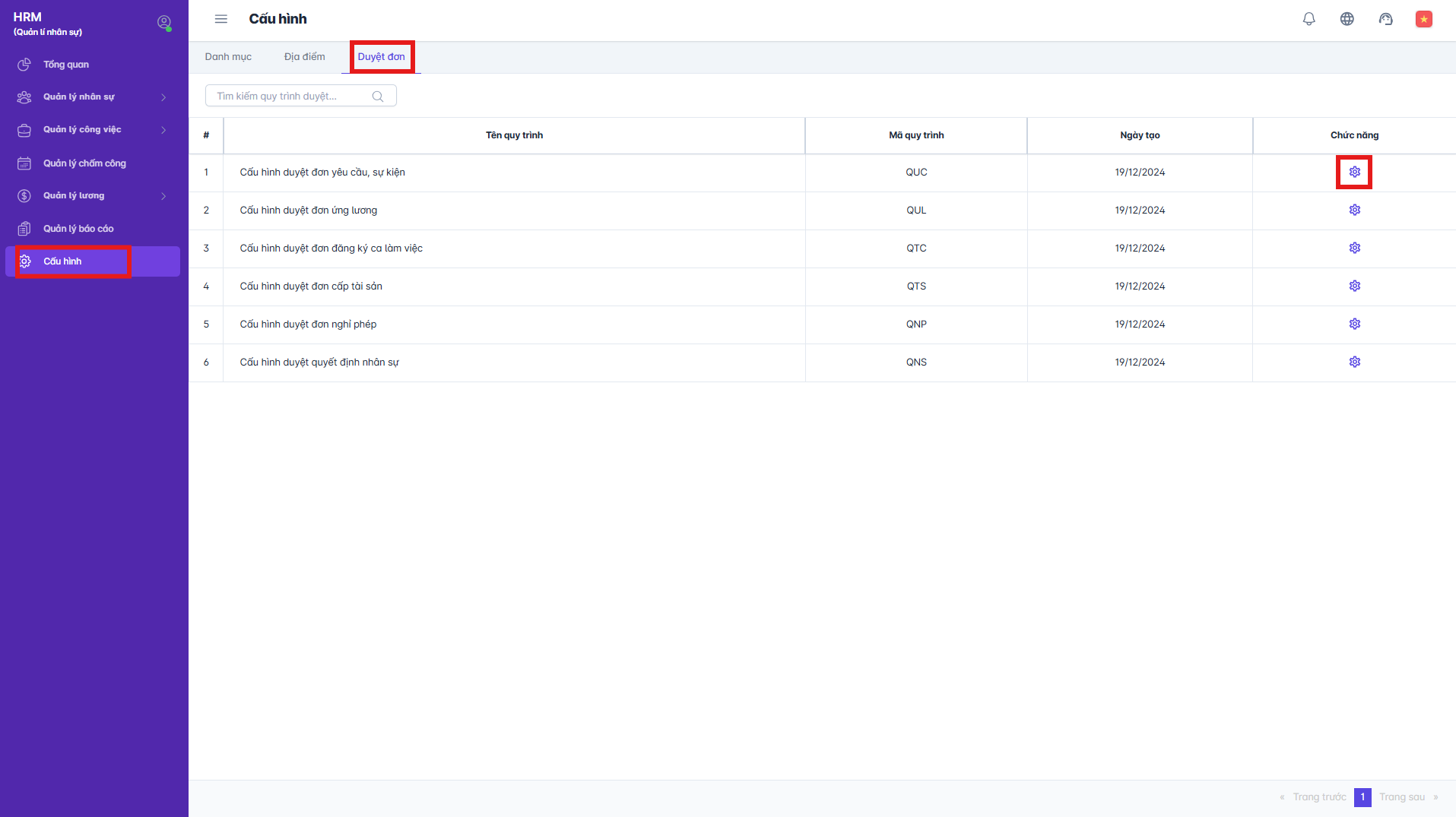1456x817 pixels.
Task: Open settings gear for QUL process row
Action: 1354,210
